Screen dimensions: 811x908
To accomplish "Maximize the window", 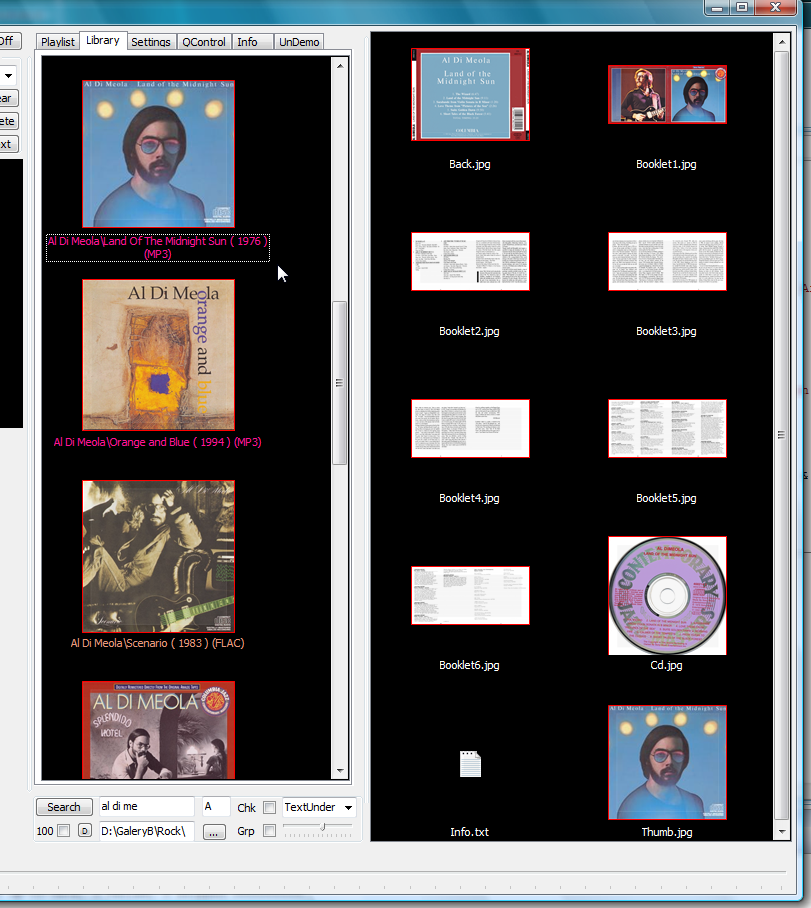I will [x=742, y=7].
